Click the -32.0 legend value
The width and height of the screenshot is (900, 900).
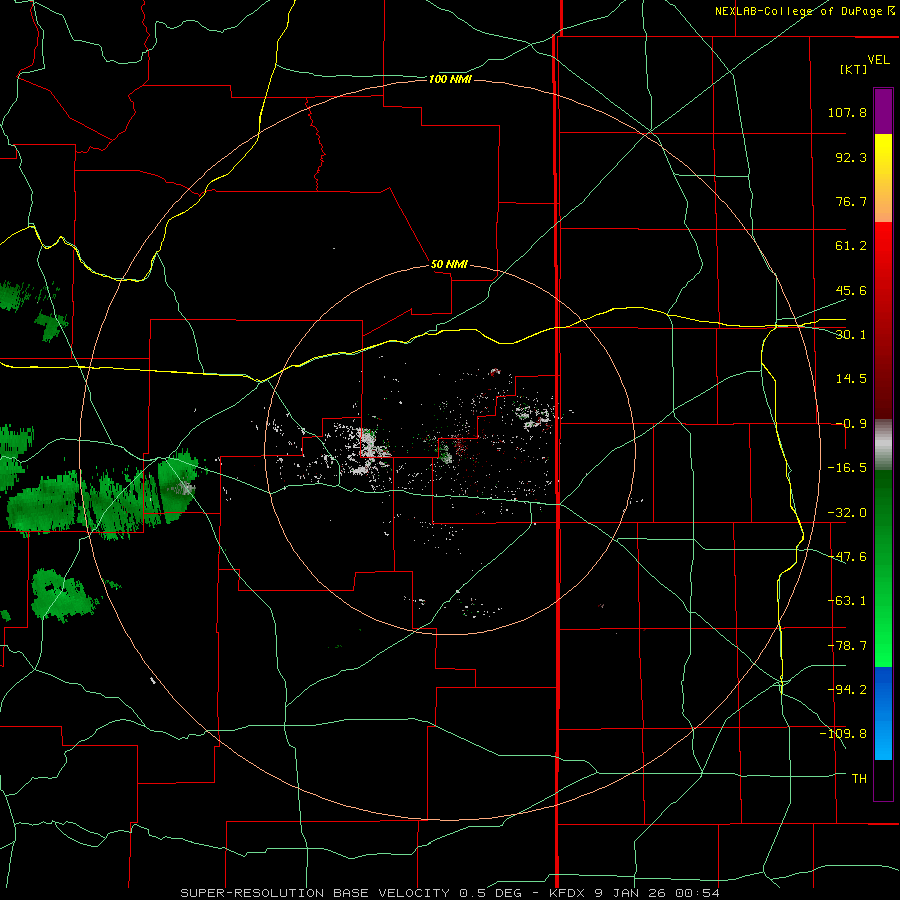point(847,513)
